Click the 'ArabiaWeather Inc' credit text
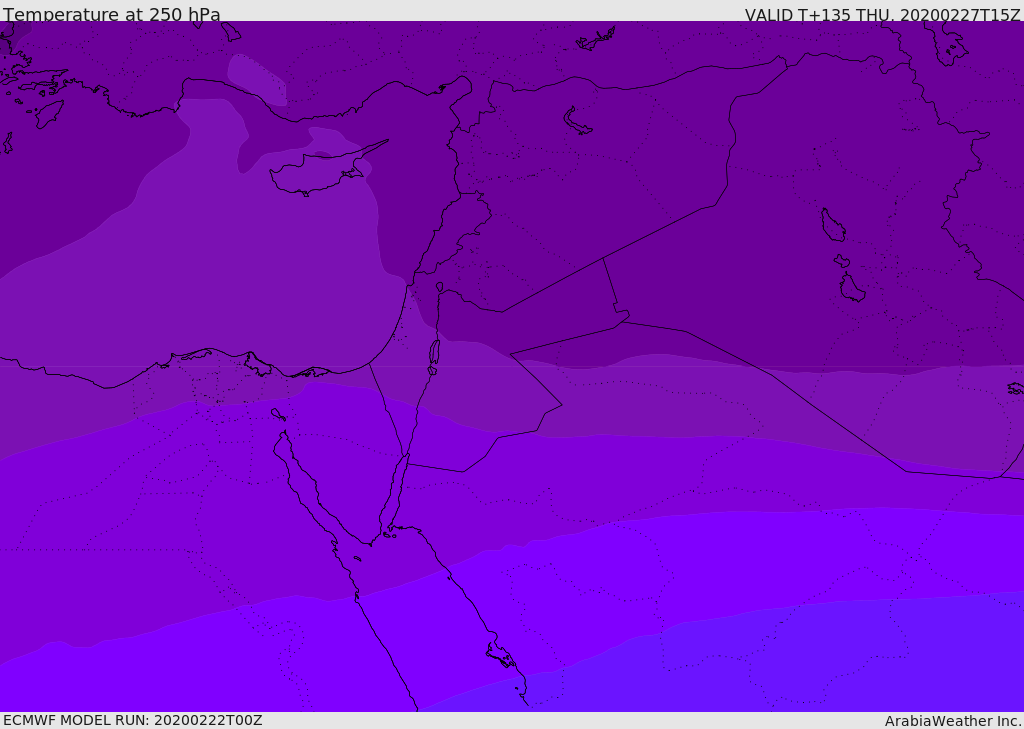Image resolution: width=1024 pixels, height=729 pixels. click(x=953, y=721)
